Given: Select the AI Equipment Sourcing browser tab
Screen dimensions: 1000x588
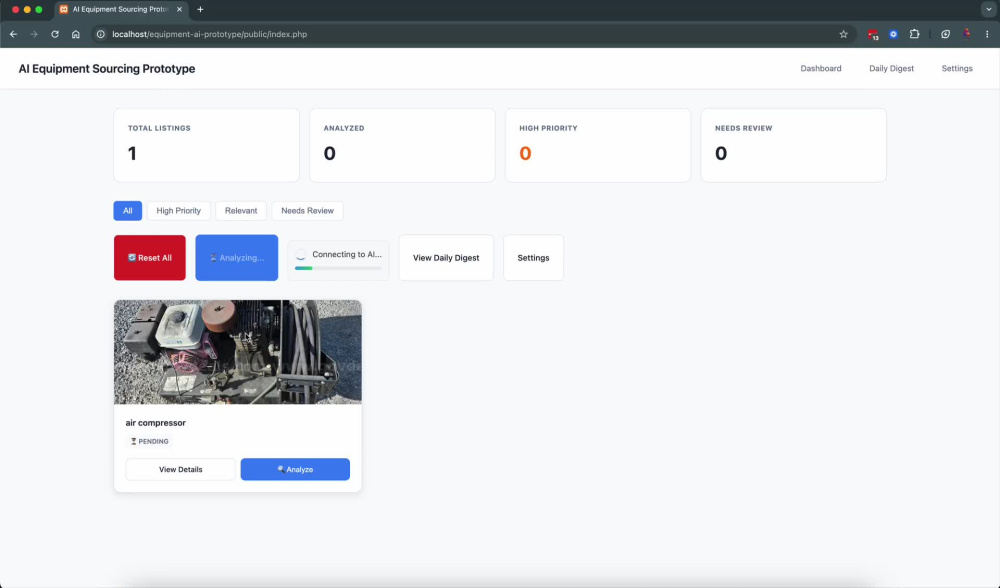Looking at the screenshot, I should point(121,10).
